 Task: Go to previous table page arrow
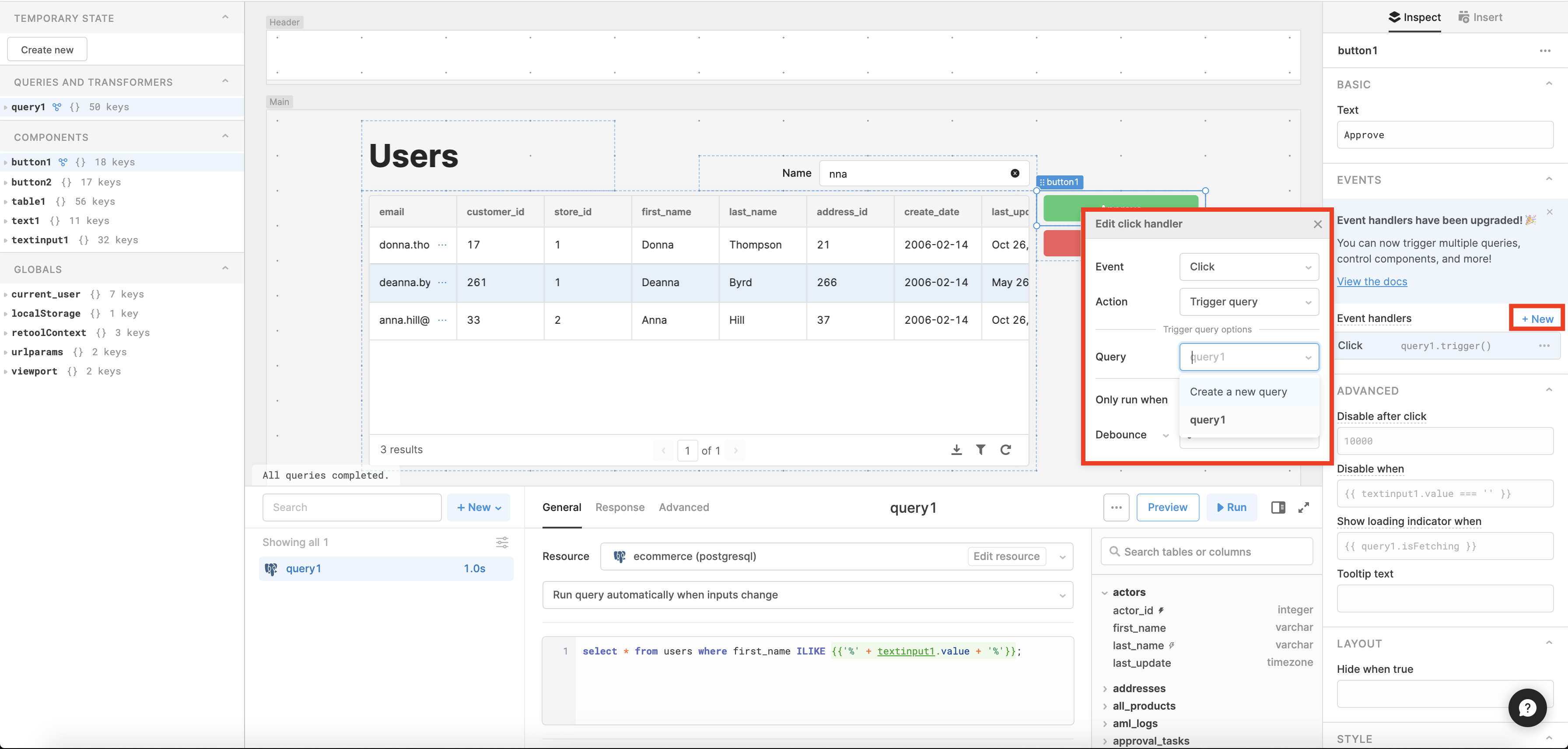(x=664, y=451)
